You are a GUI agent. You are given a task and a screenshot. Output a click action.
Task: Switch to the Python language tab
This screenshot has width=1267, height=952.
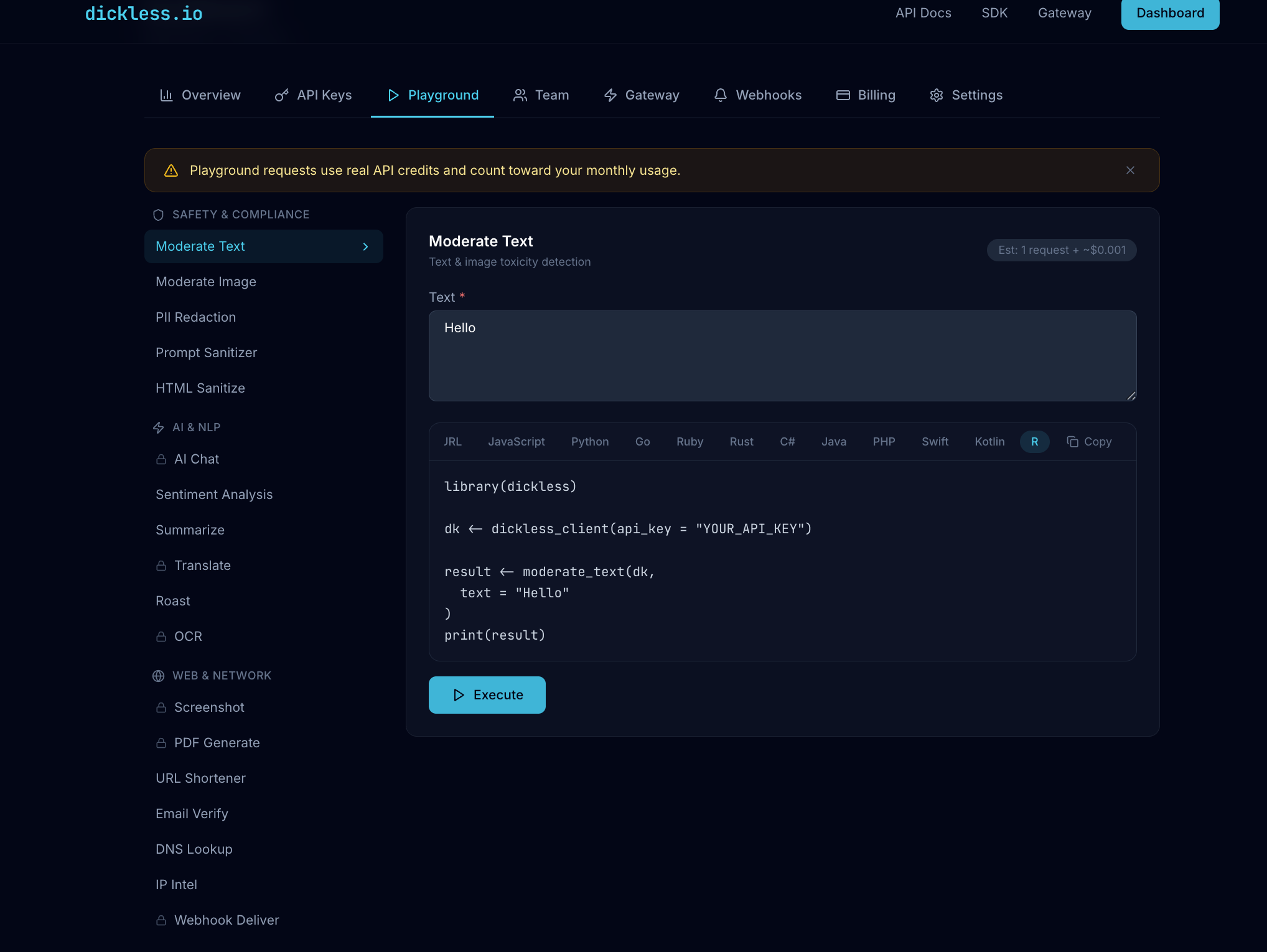pos(589,441)
